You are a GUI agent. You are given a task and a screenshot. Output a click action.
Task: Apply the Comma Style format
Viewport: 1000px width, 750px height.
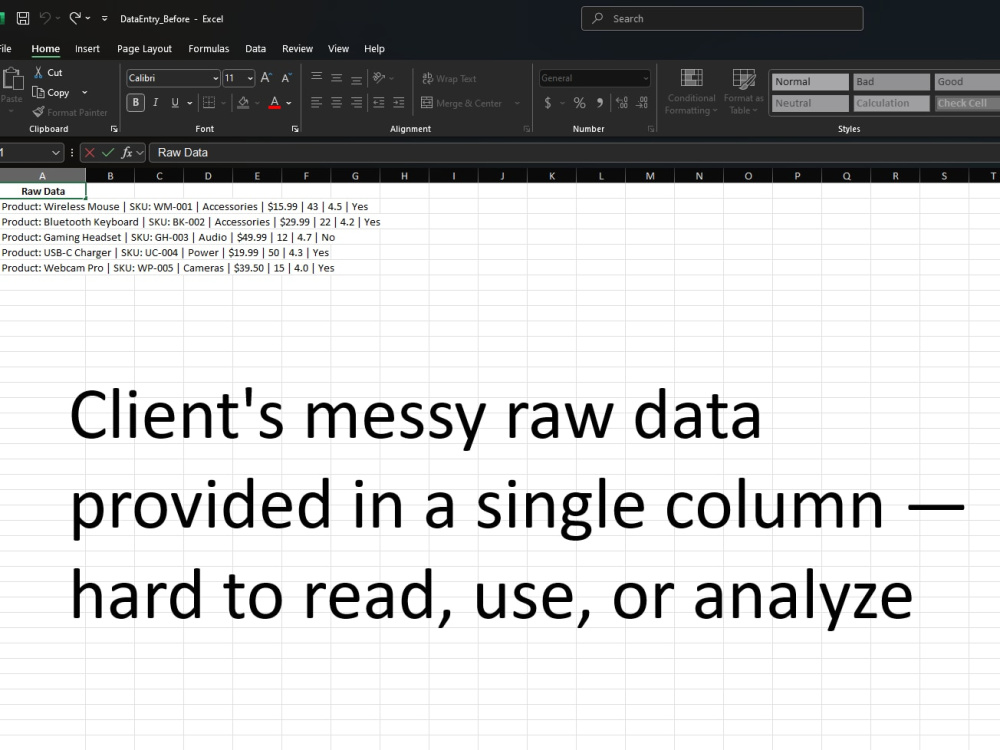(x=599, y=103)
